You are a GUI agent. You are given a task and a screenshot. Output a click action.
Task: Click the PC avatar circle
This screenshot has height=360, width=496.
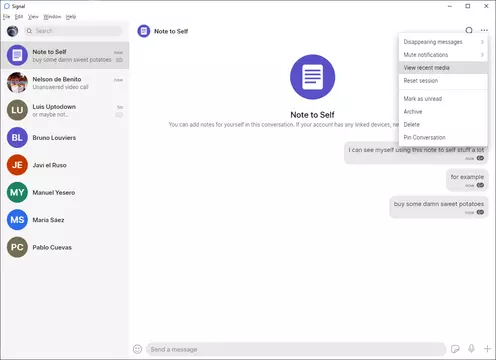point(17,247)
